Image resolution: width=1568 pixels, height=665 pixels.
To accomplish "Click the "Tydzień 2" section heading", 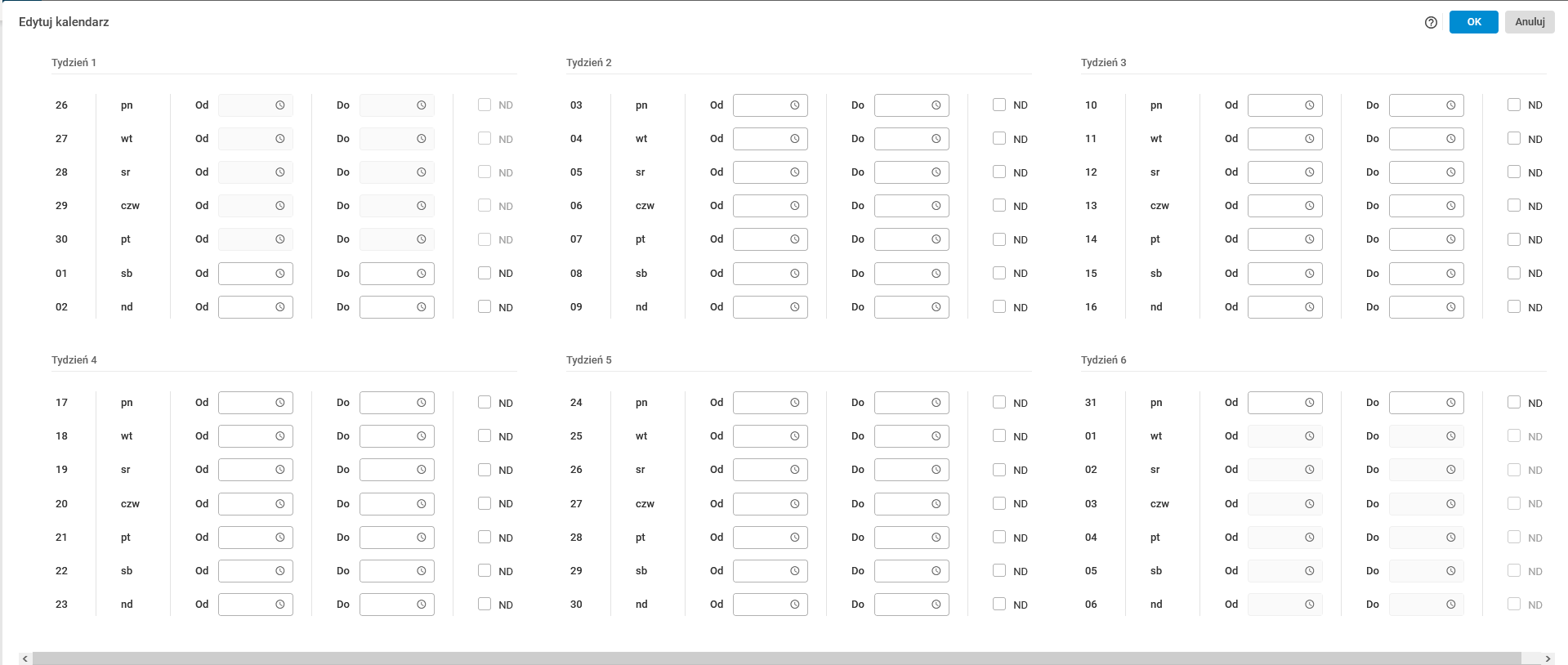I will coord(588,63).
